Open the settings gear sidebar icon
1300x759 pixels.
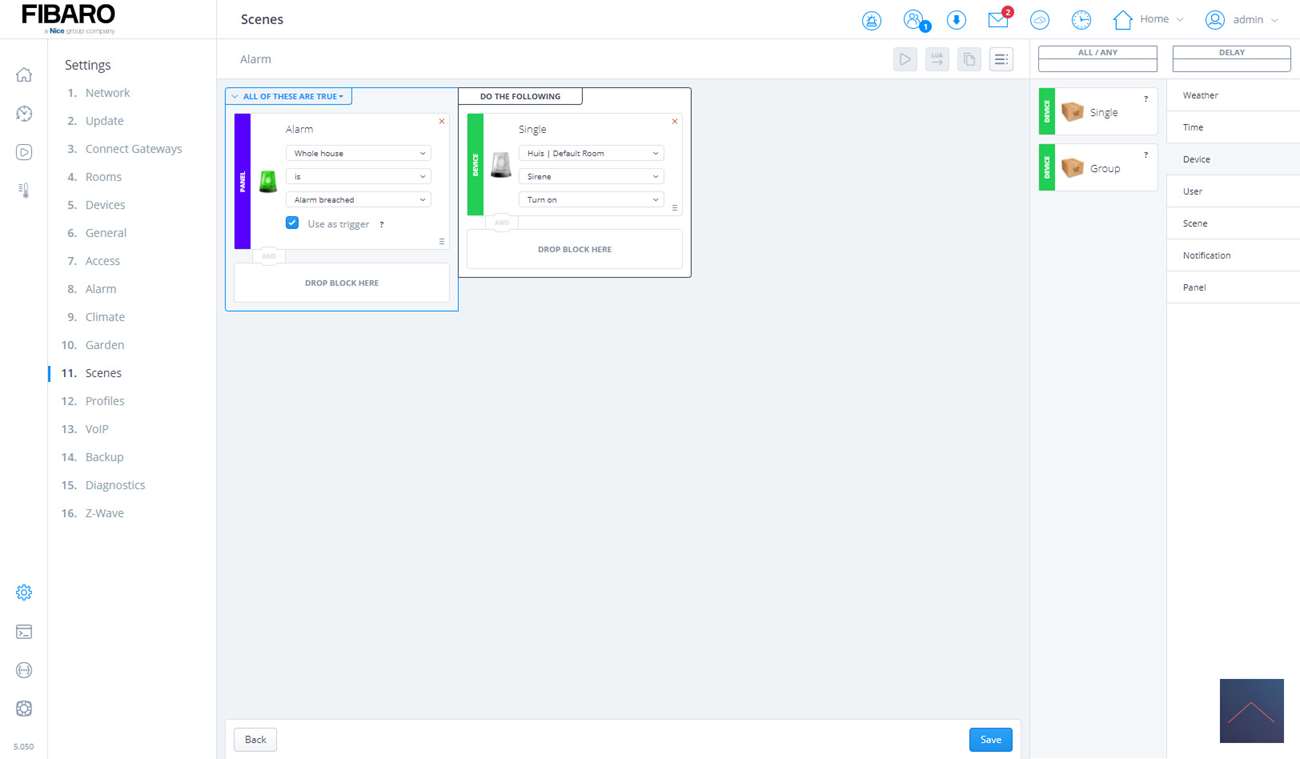[x=24, y=592]
